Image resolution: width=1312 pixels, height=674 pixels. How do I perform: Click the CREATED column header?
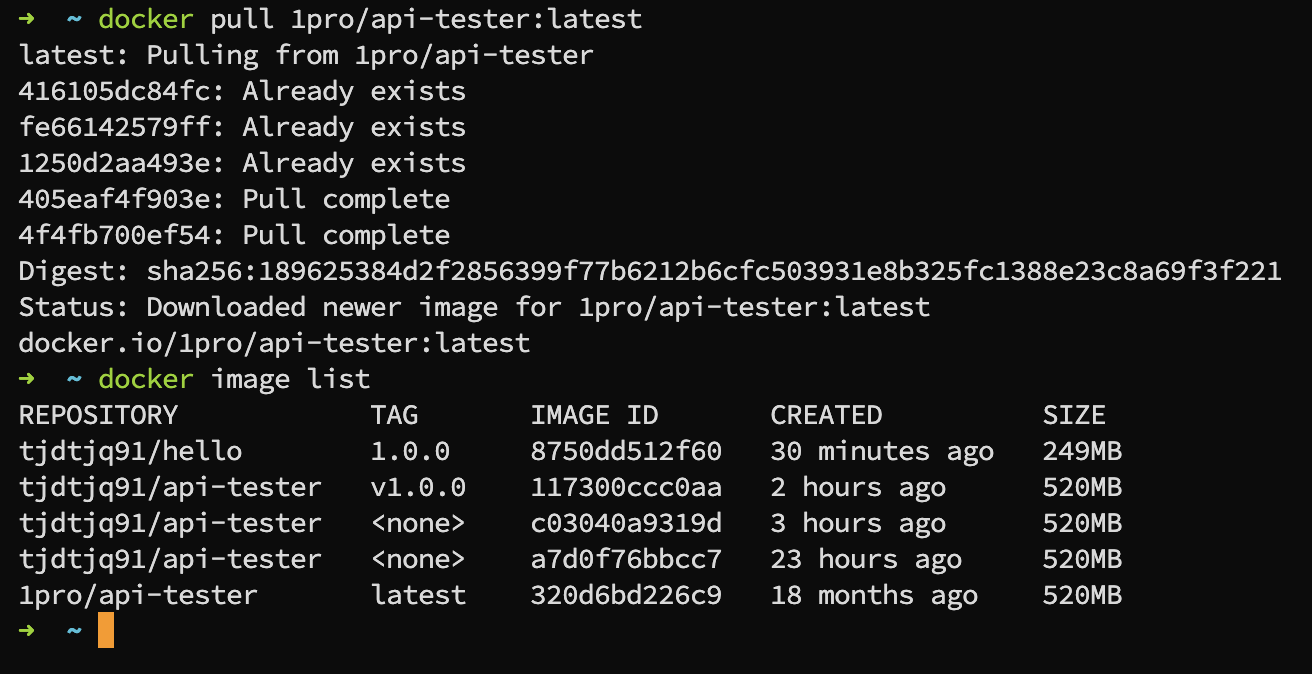(x=826, y=415)
